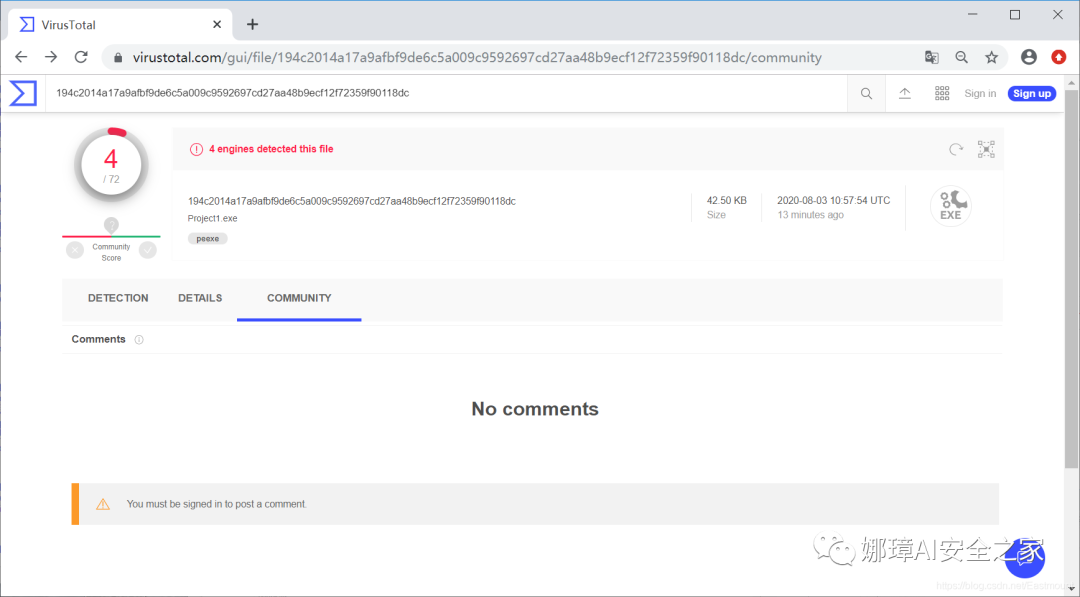The image size is (1080, 597).
Task: Click the reanalyze refresh icon
Action: [x=956, y=149]
